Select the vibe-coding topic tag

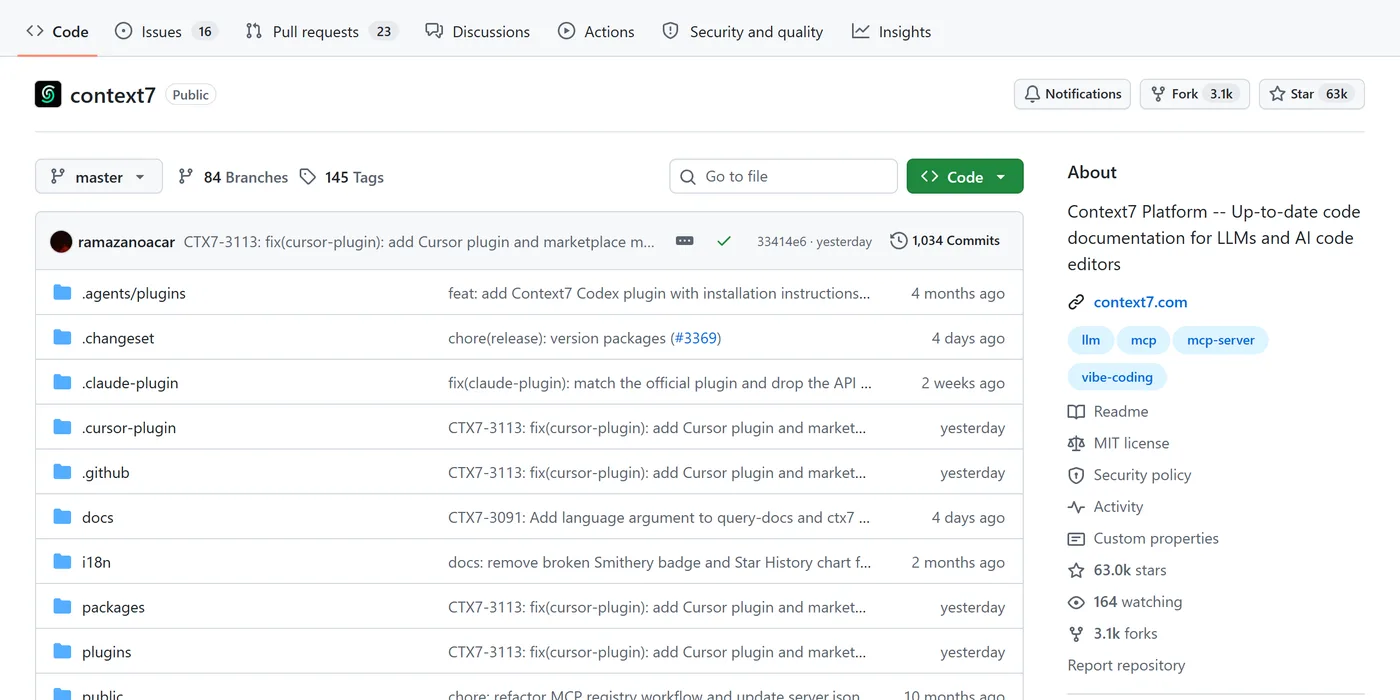(1117, 377)
